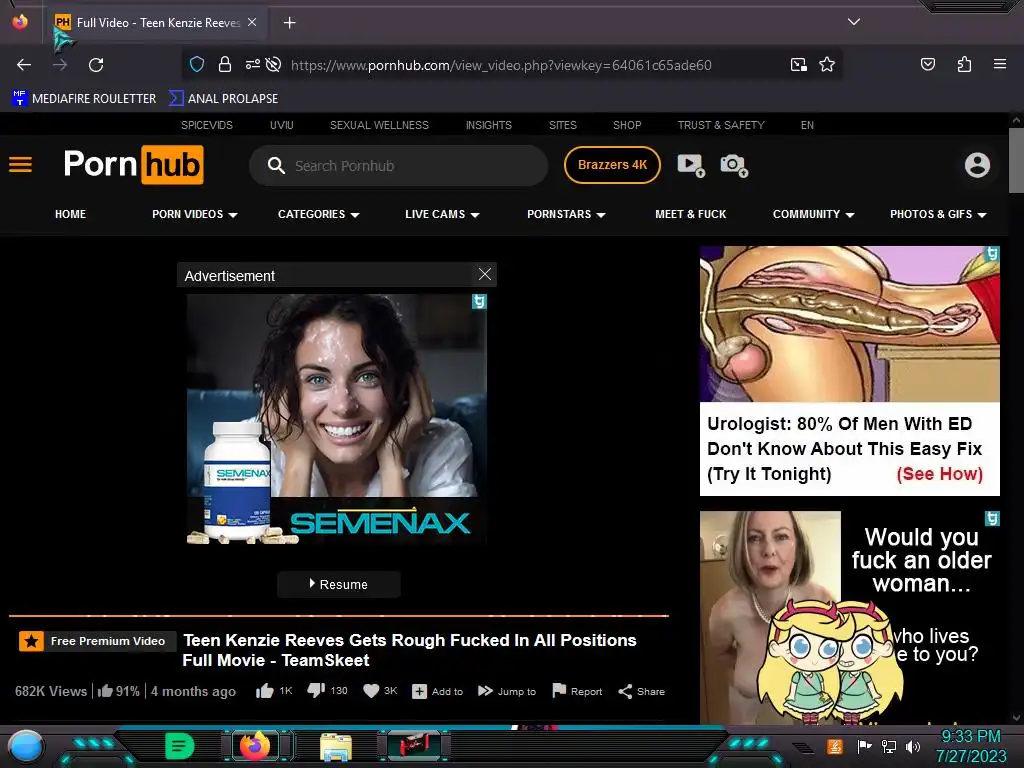Click the Resume button
Image resolution: width=1024 pixels, height=768 pixels.
339,584
